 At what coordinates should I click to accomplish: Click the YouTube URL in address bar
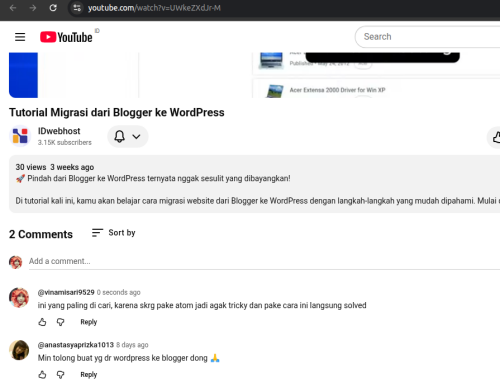[154, 8]
